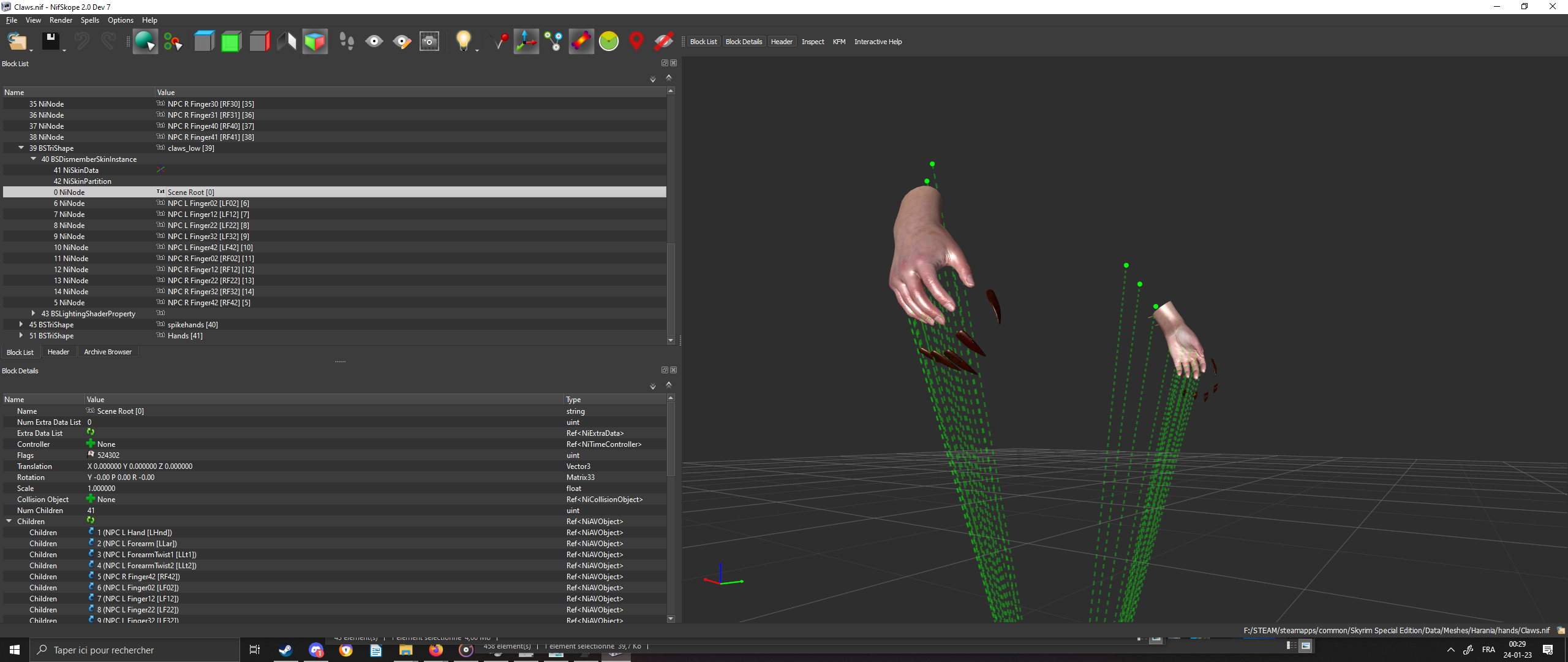Screen dimensions: 1568x662
Task: Click the Save User View eye-pencil icon
Action: click(402, 42)
